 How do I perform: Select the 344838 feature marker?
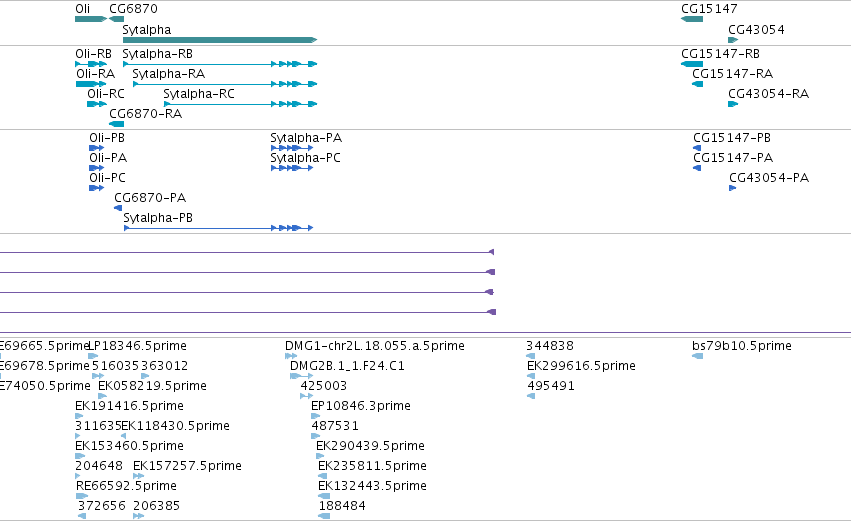(x=531, y=356)
